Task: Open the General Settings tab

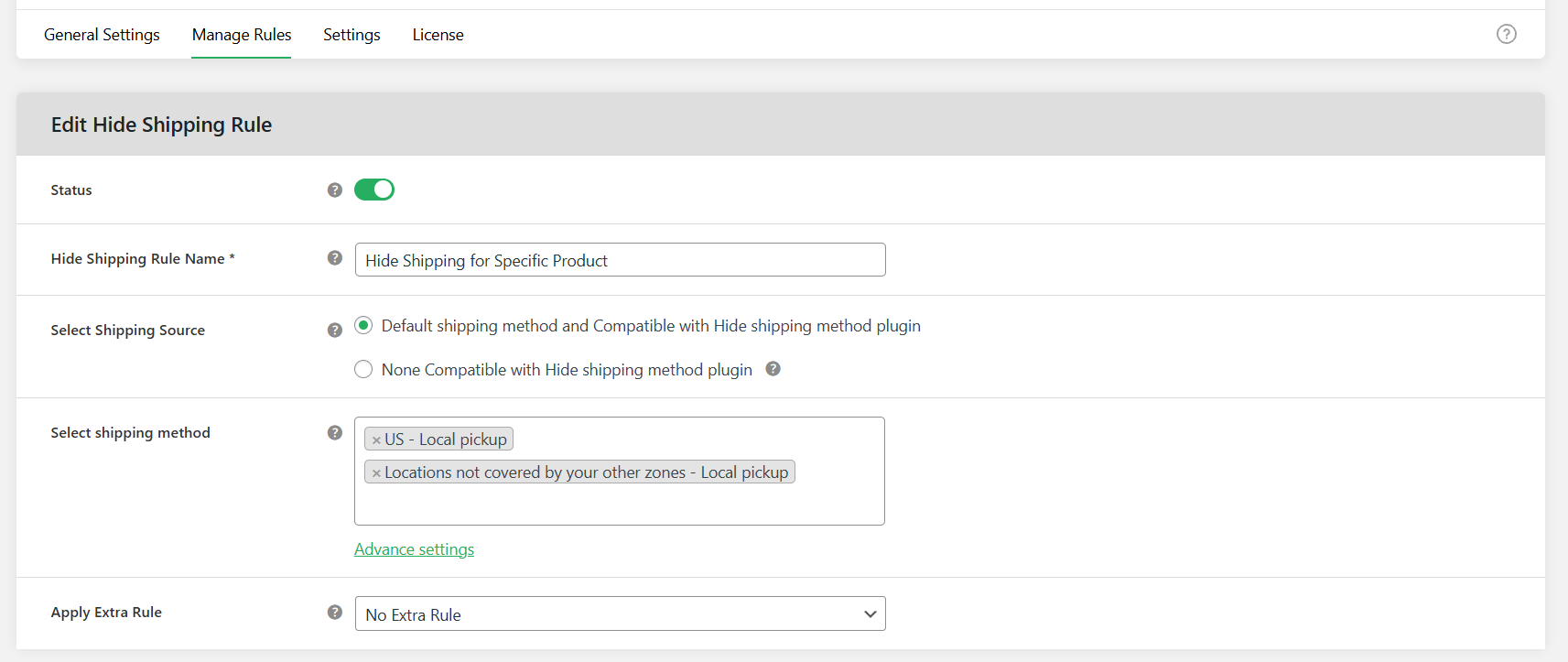Action: click(102, 35)
